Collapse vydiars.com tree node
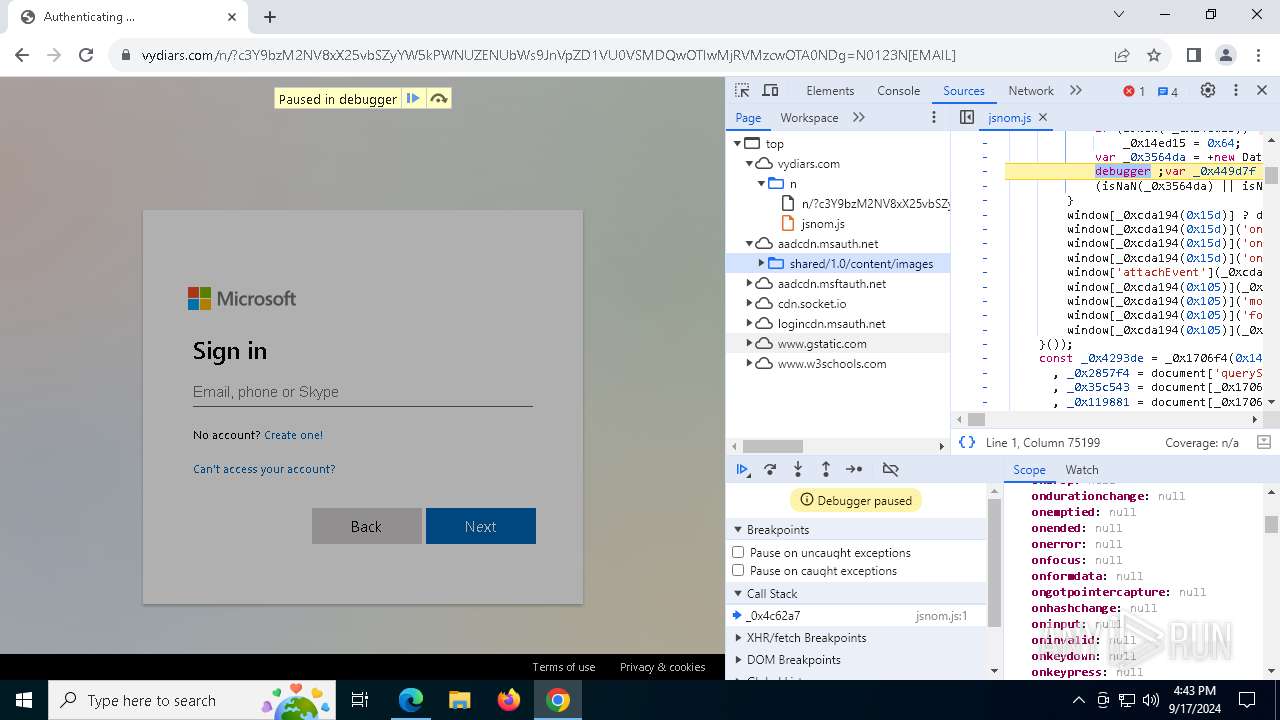 [x=750, y=163]
